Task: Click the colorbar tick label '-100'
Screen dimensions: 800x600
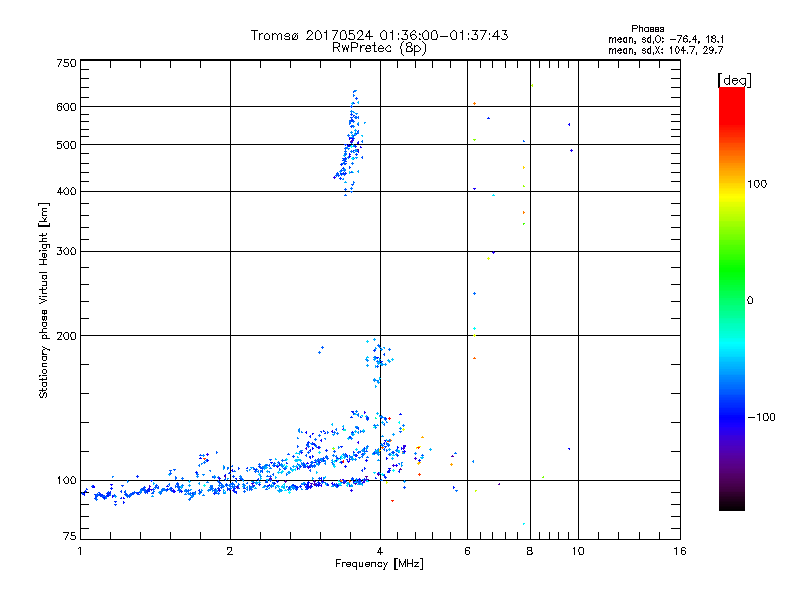Action: tap(761, 417)
